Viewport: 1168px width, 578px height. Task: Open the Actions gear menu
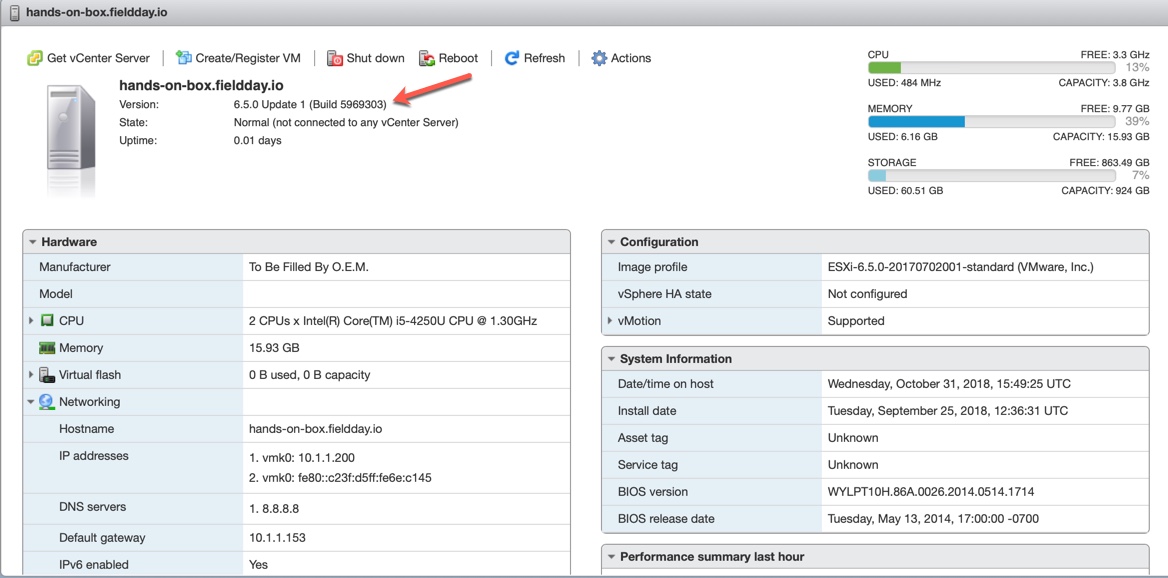621,58
